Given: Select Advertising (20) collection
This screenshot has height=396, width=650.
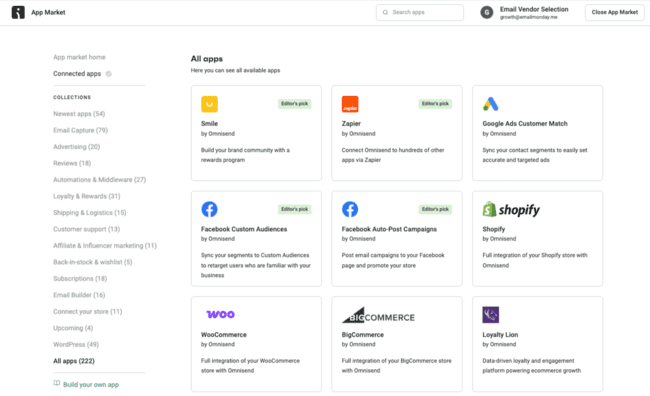Looking at the screenshot, I should pos(76,147).
